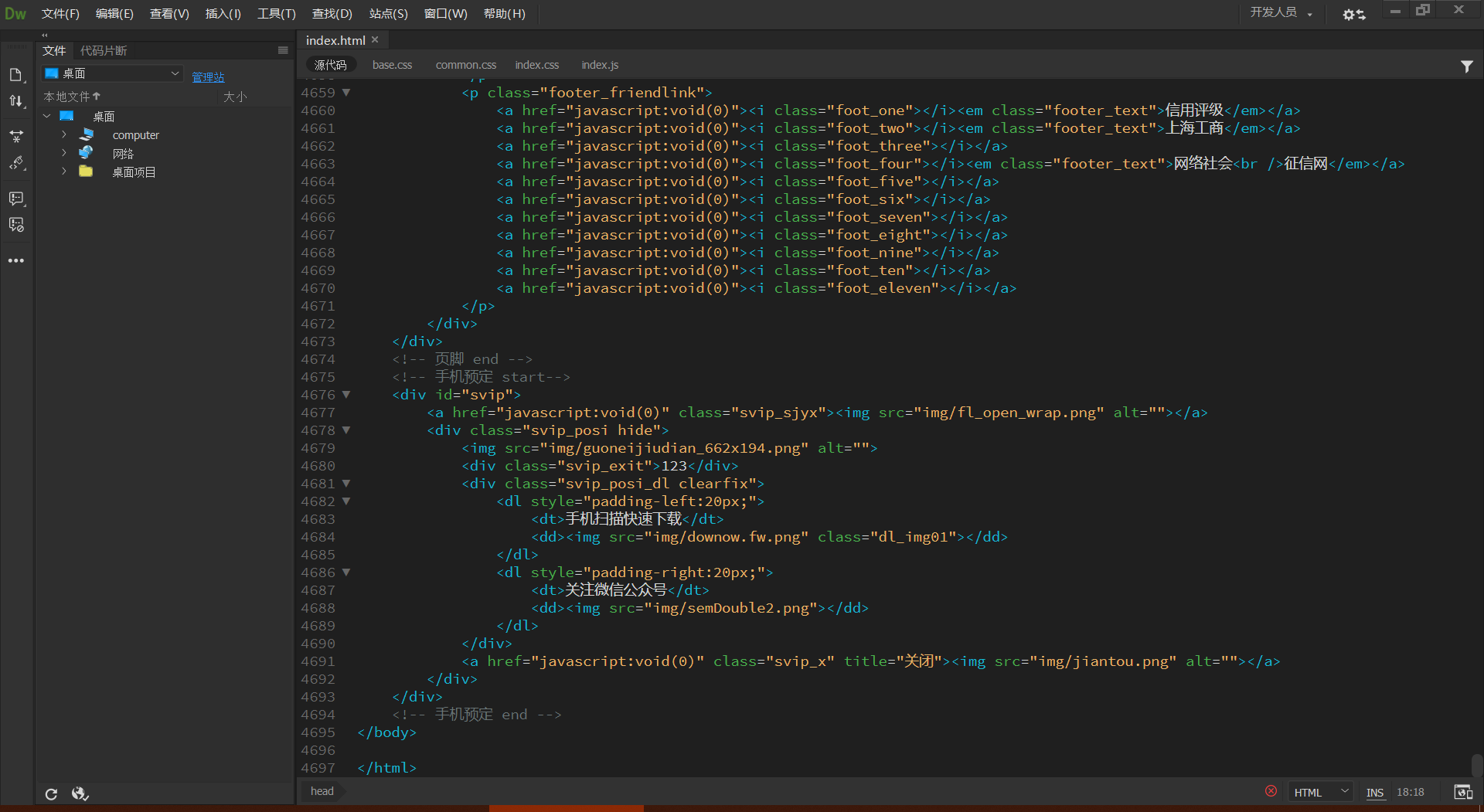The height and width of the screenshot is (812, 1484).
Task: Open the 查找(D) menu
Action: click(x=332, y=14)
